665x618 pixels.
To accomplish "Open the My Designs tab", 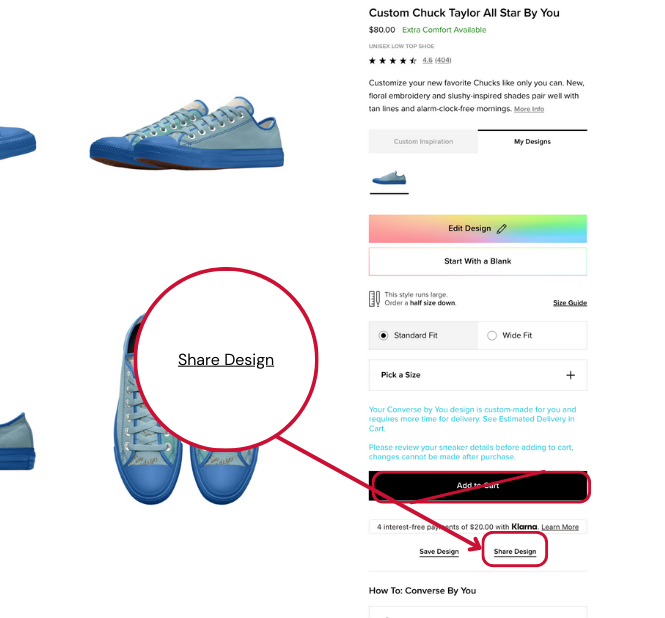I will [x=532, y=141].
